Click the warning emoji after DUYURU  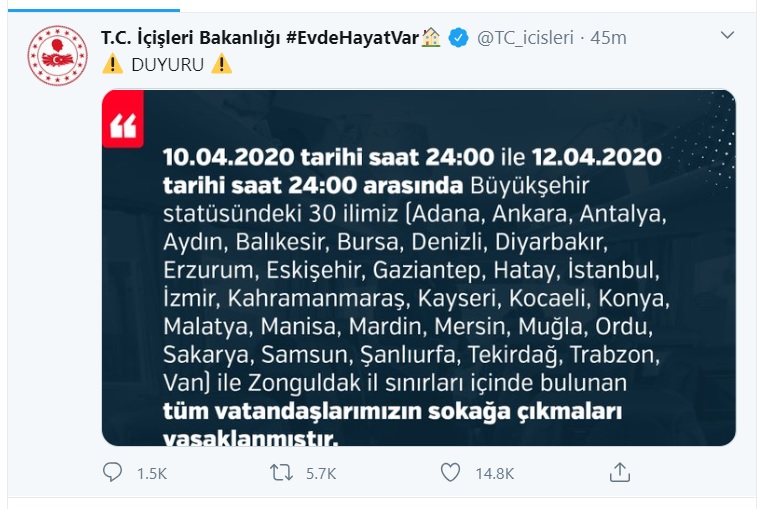[x=222, y=64]
